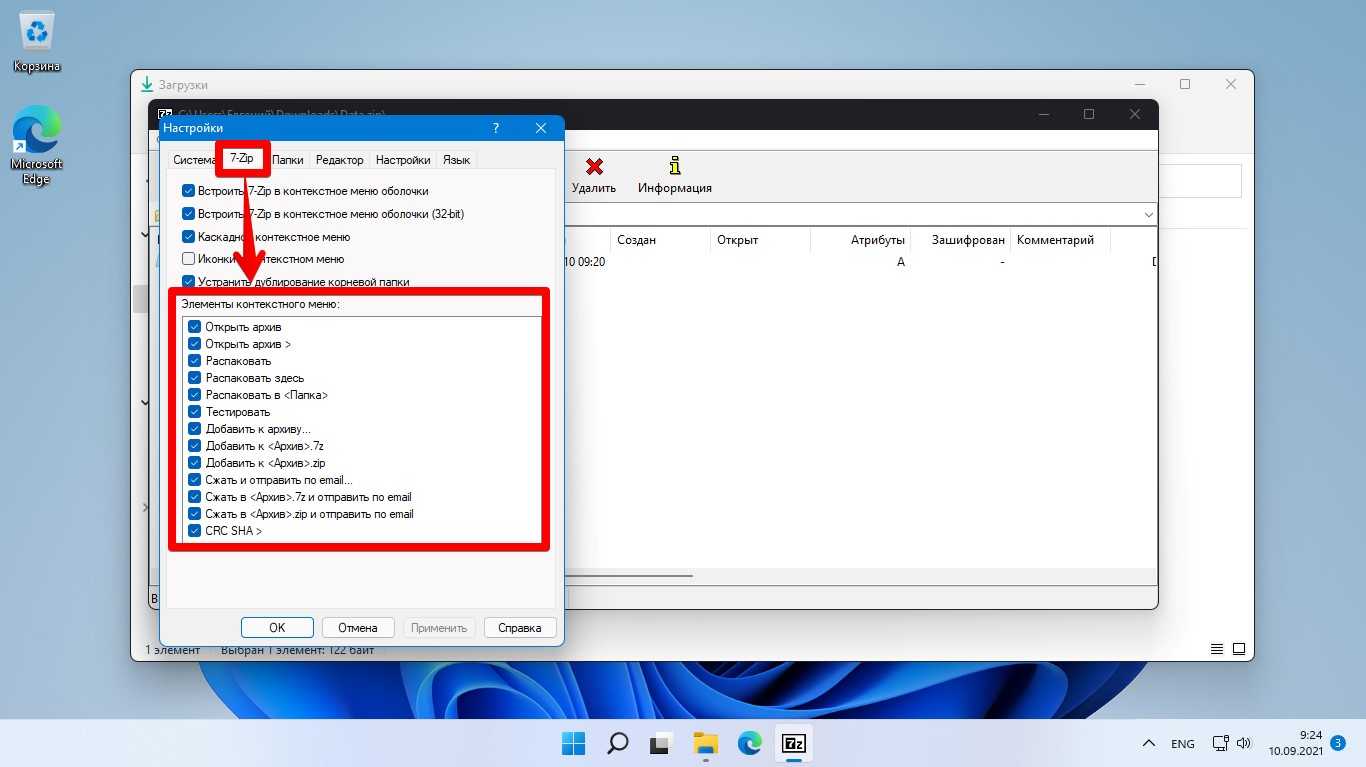Image resolution: width=1366 pixels, height=767 pixels.
Task: Uncheck the Тестировать context menu item
Action: (195, 412)
